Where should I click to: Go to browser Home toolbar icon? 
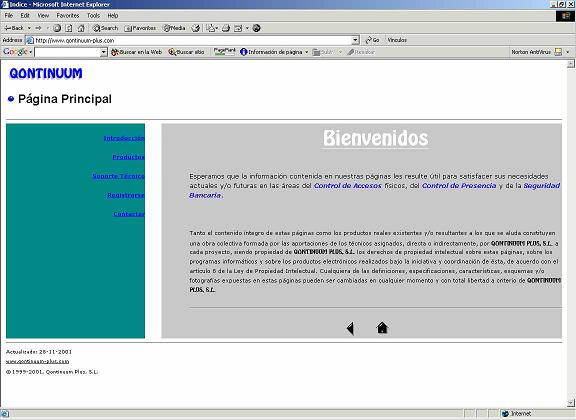(x=81, y=28)
